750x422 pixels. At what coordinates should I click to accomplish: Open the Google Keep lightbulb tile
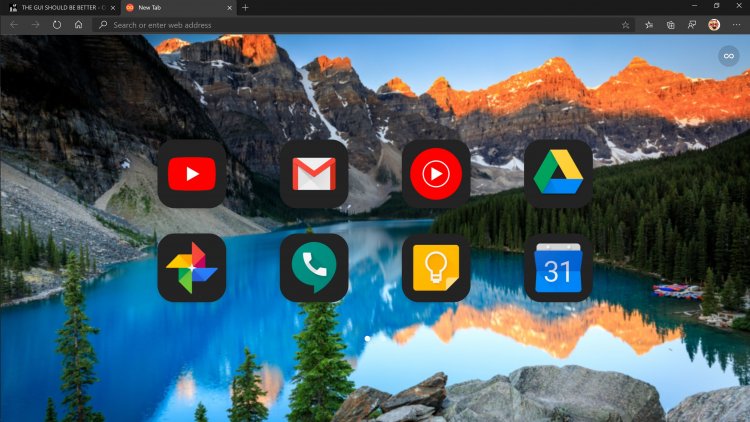436,267
